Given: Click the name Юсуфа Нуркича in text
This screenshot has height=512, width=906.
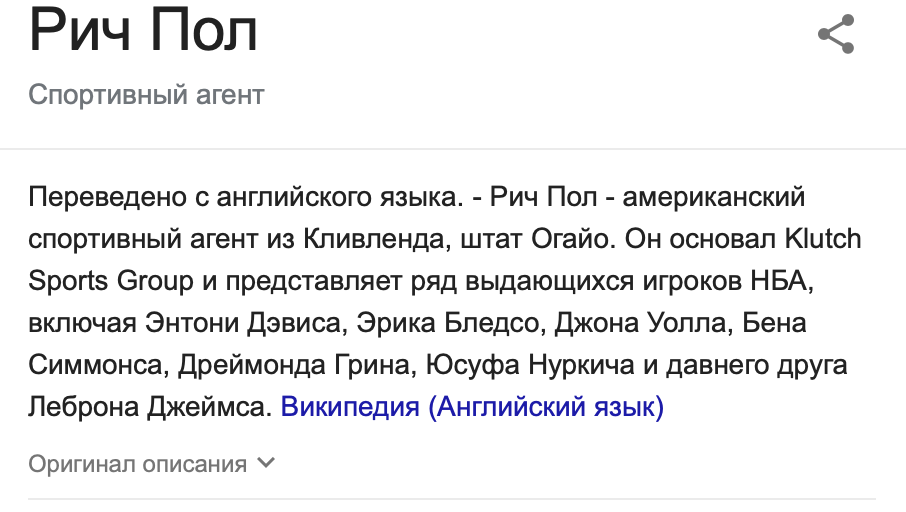Looking at the screenshot, I should coord(530,365).
